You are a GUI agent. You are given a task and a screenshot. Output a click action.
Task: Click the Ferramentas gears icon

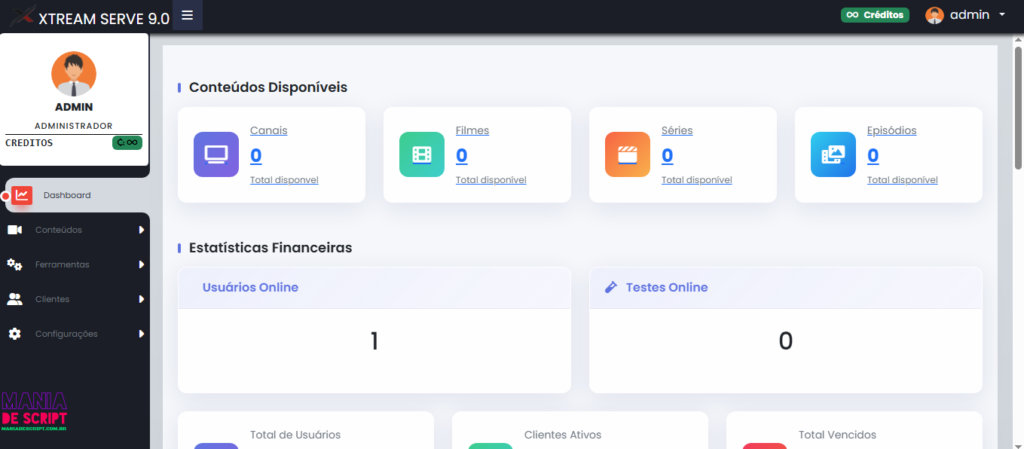click(15, 265)
